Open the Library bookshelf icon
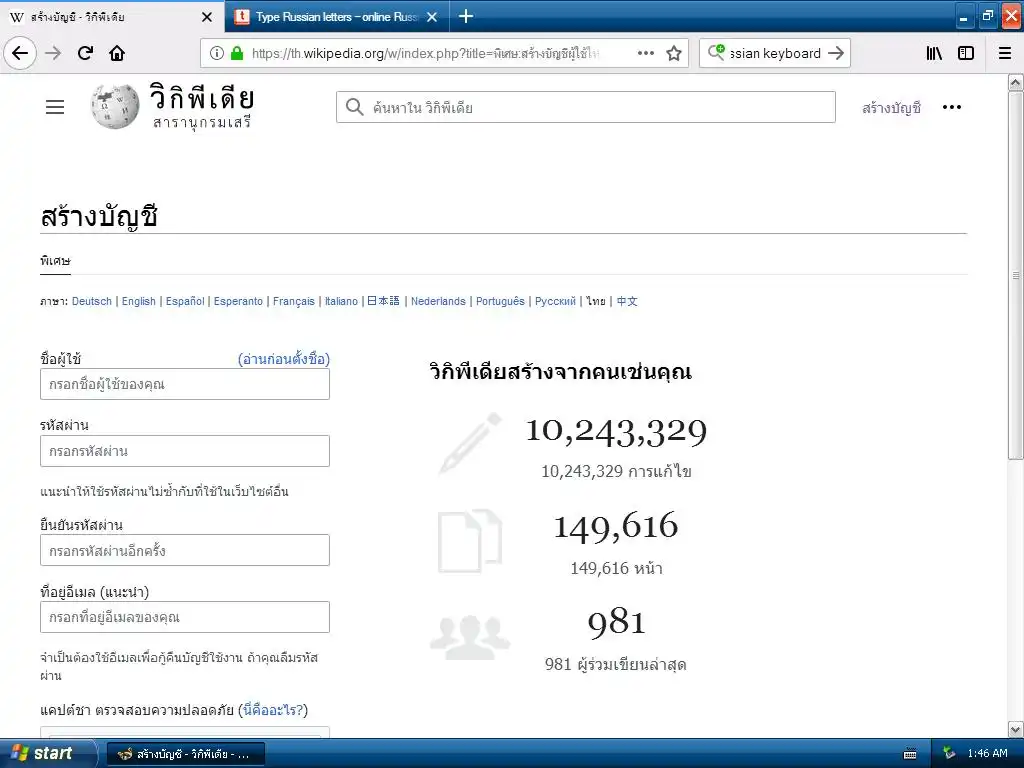The image size is (1024, 768). 934,54
